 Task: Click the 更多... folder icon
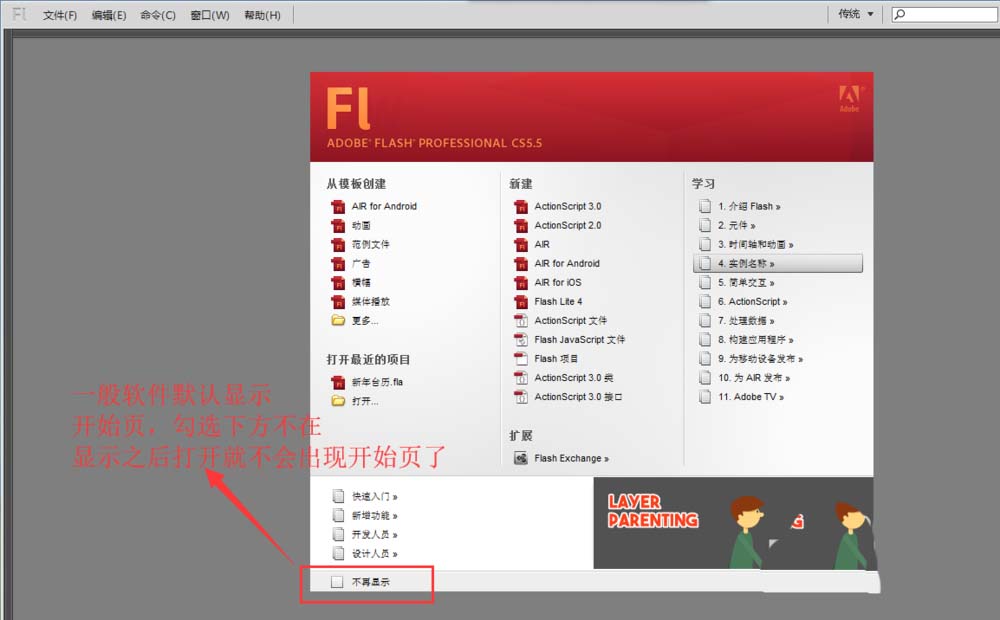pyautogui.click(x=338, y=320)
